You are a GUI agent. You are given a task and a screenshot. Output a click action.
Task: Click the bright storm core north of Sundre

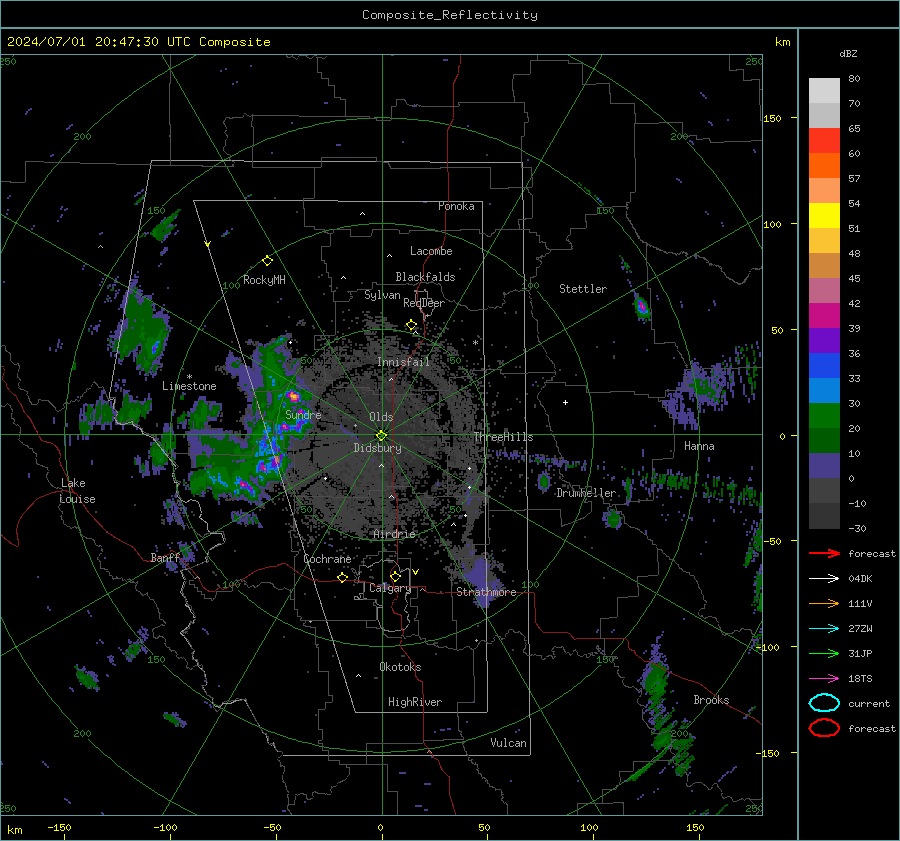pyautogui.click(x=293, y=396)
